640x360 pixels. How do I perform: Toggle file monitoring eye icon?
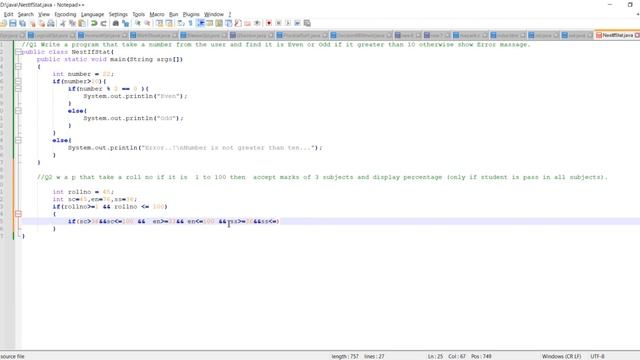pos(257,23)
